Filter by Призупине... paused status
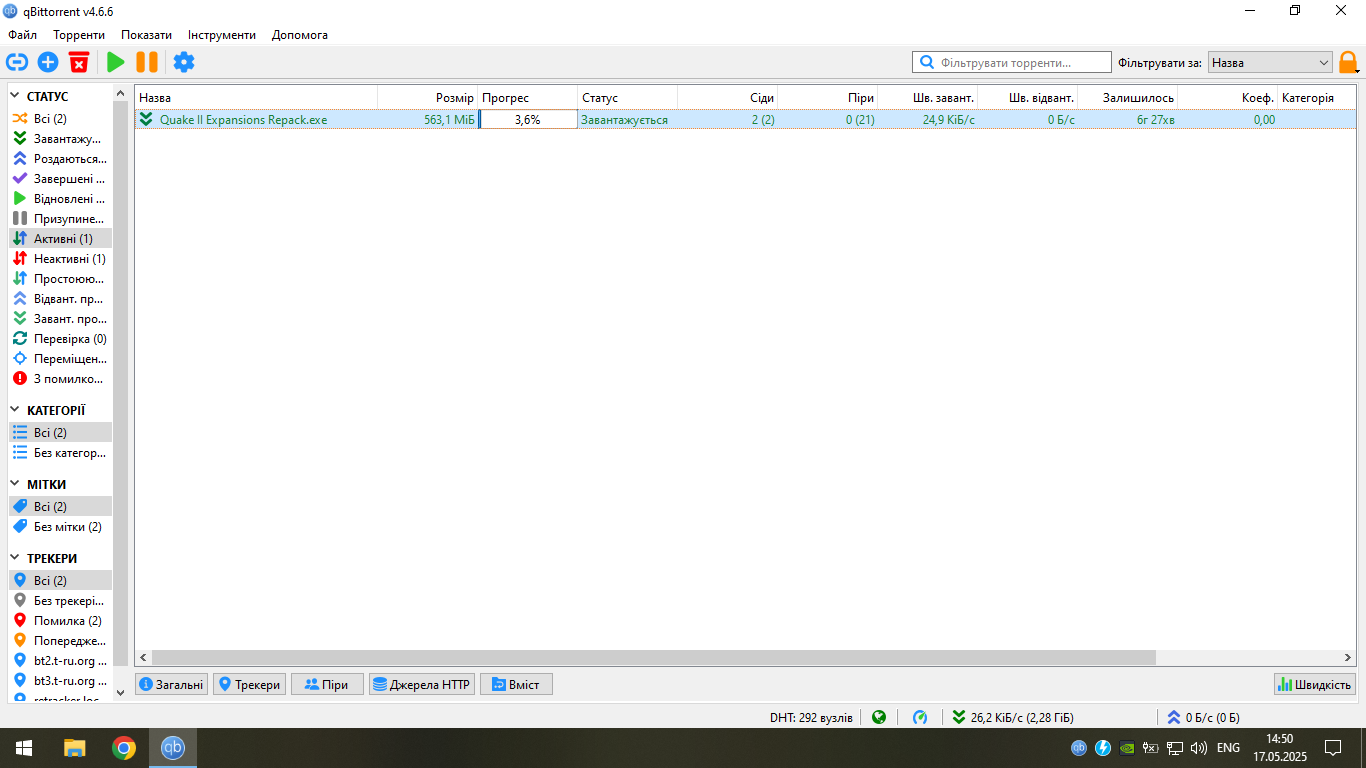 coord(60,219)
